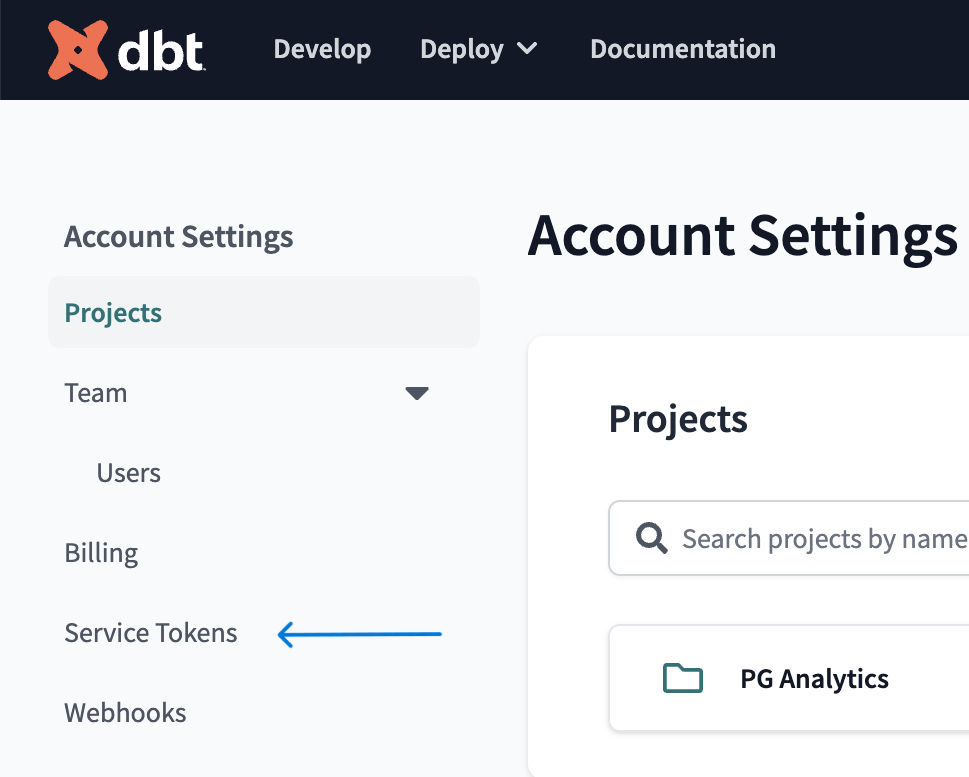
Task: Select Projects in the sidebar
Action: (x=113, y=313)
